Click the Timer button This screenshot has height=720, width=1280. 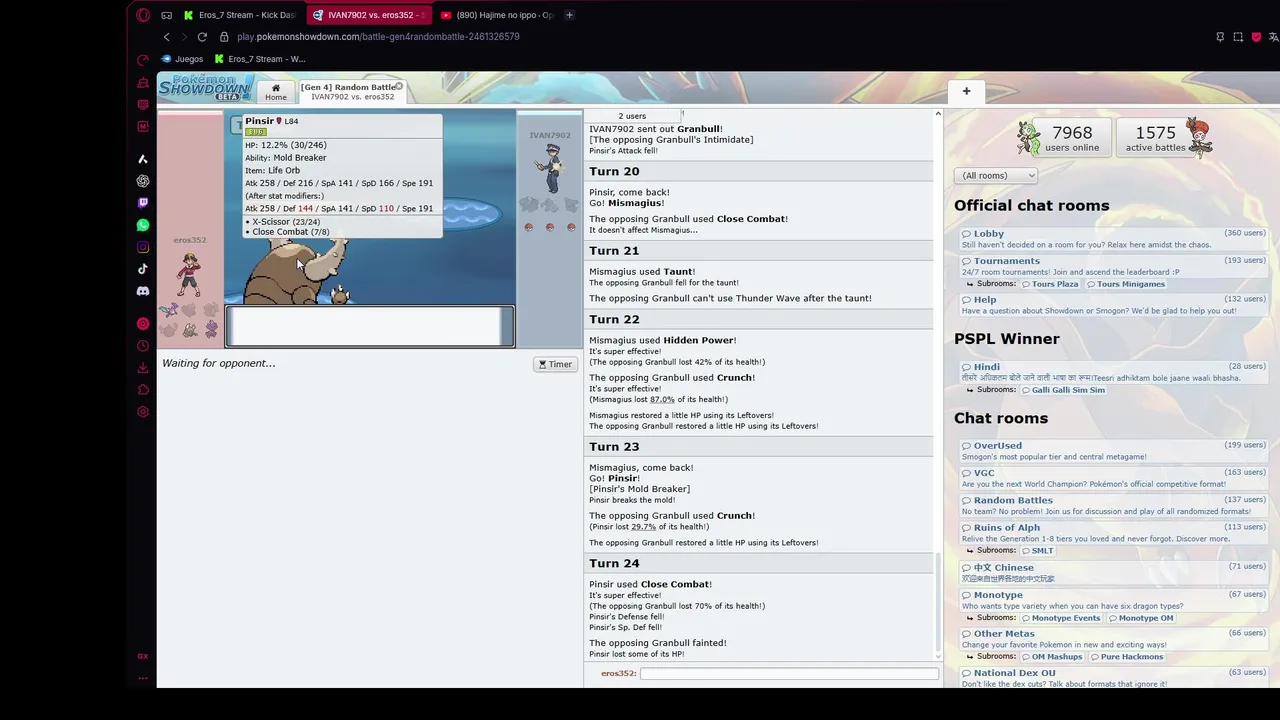(x=555, y=364)
